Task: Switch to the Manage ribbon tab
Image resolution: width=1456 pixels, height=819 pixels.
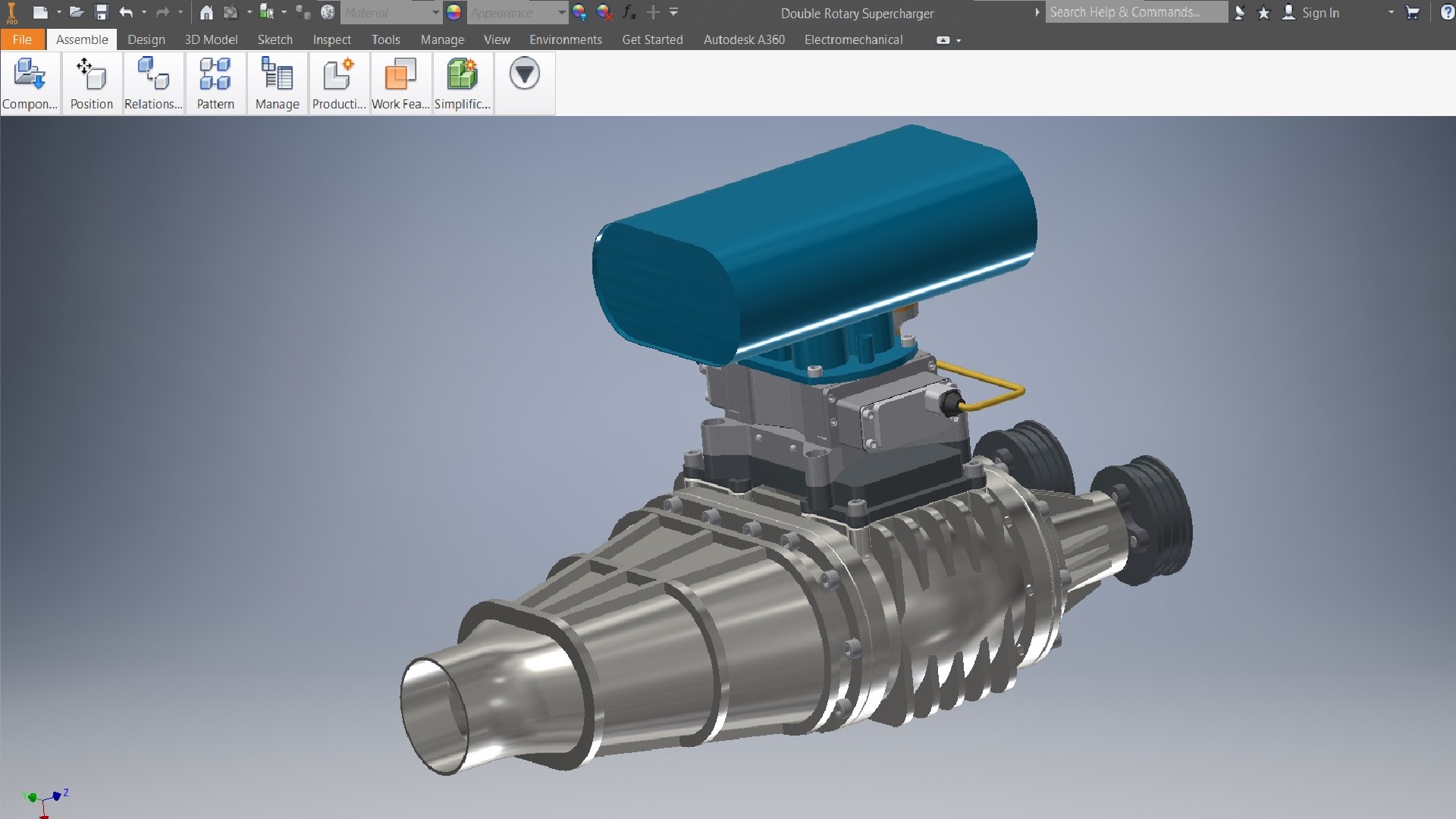Action: point(442,39)
